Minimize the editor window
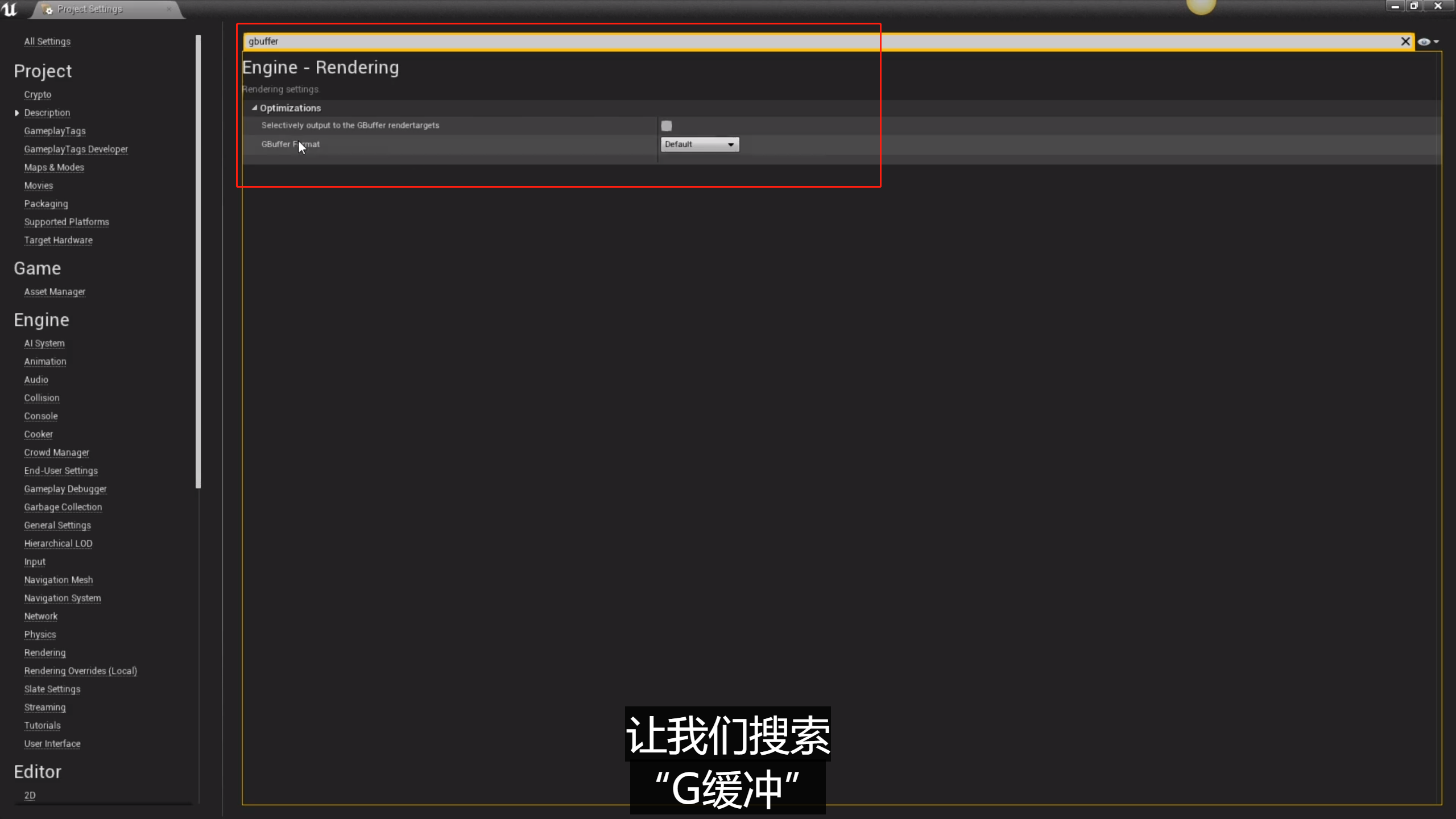The width and height of the screenshot is (1456, 819). click(x=1394, y=6)
